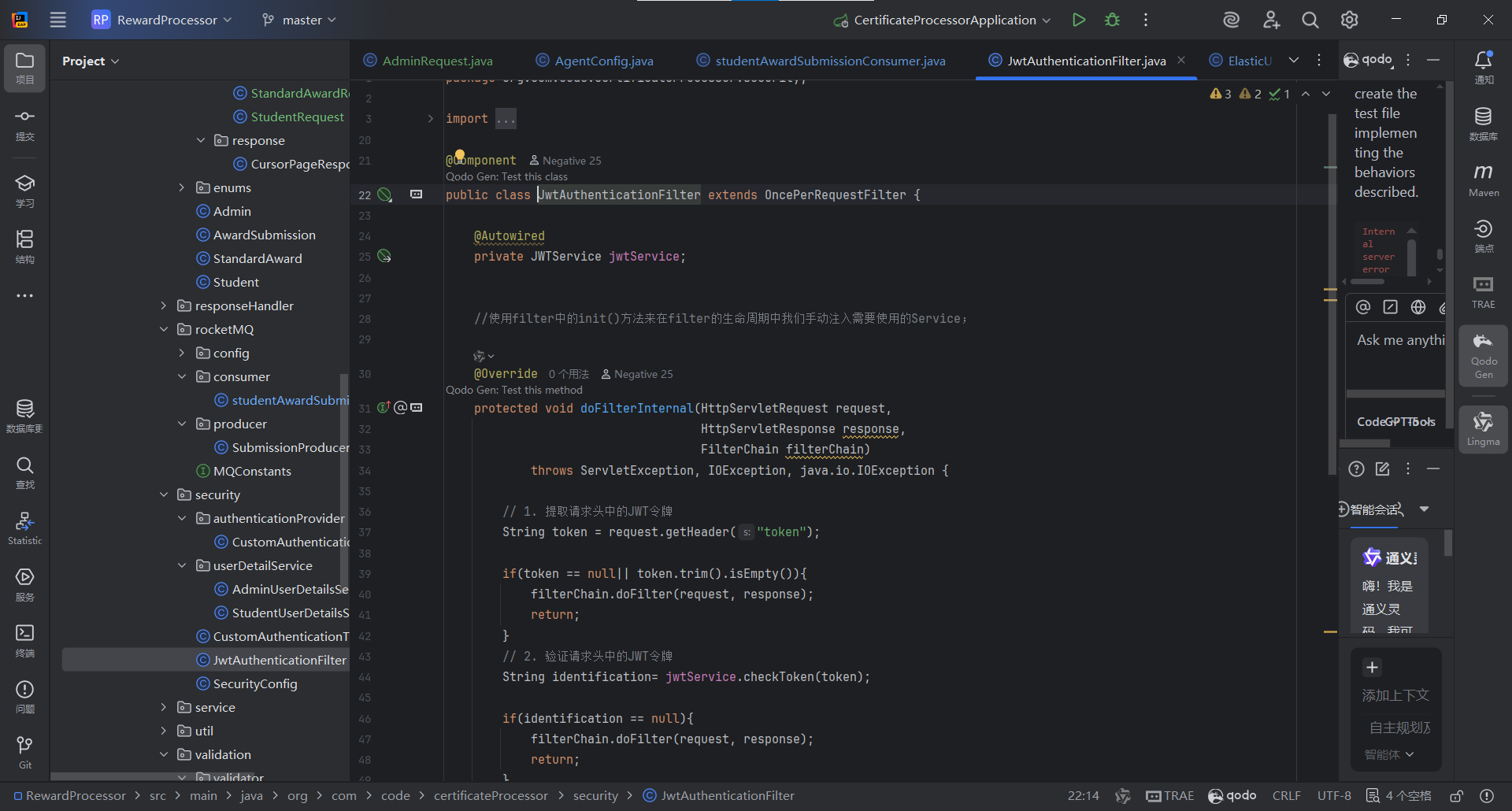Open RewardProcessor project dropdown
The image size is (1512, 811).
pyautogui.click(x=162, y=20)
